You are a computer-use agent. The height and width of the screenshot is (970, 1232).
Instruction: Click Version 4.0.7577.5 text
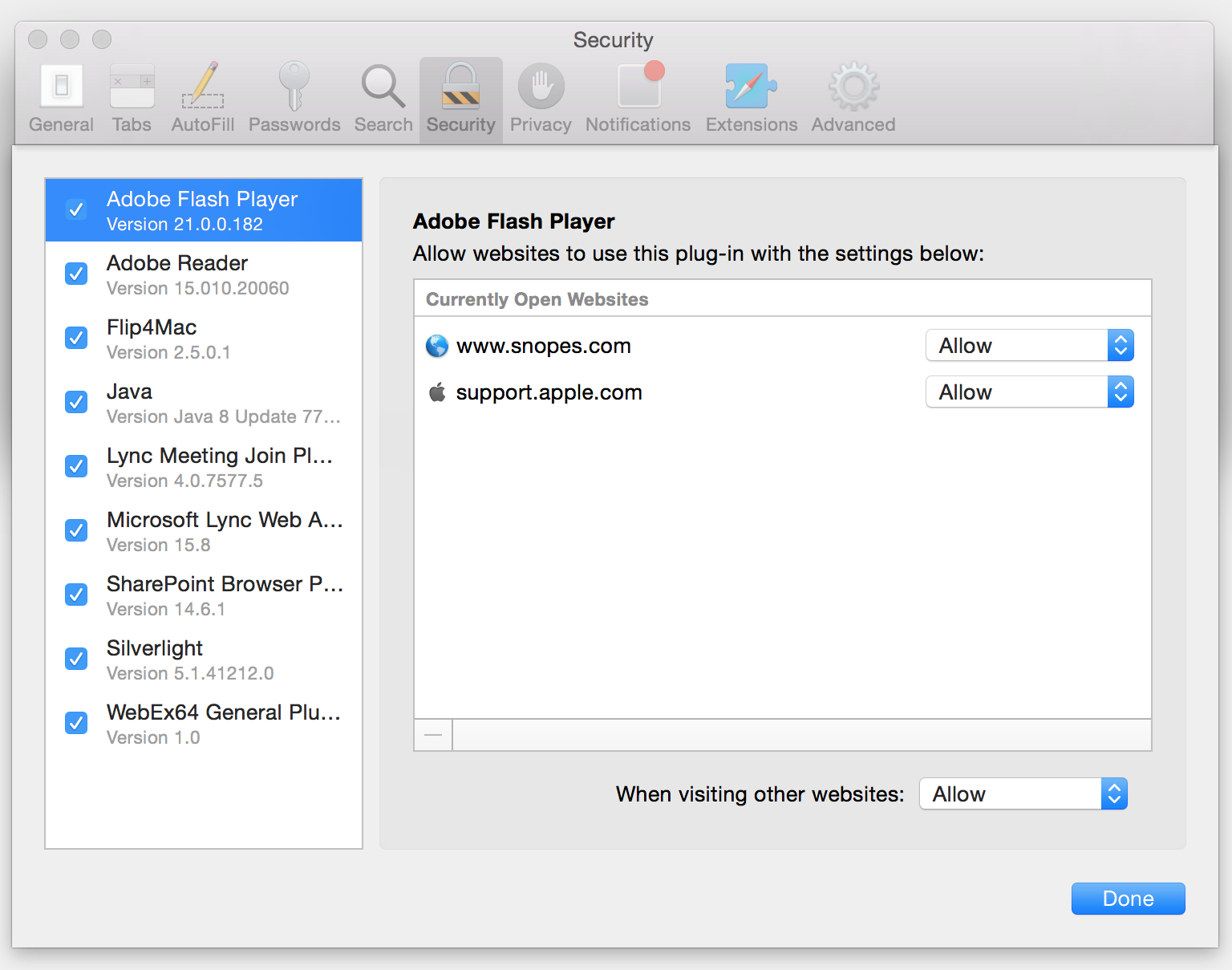click(x=184, y=481)
